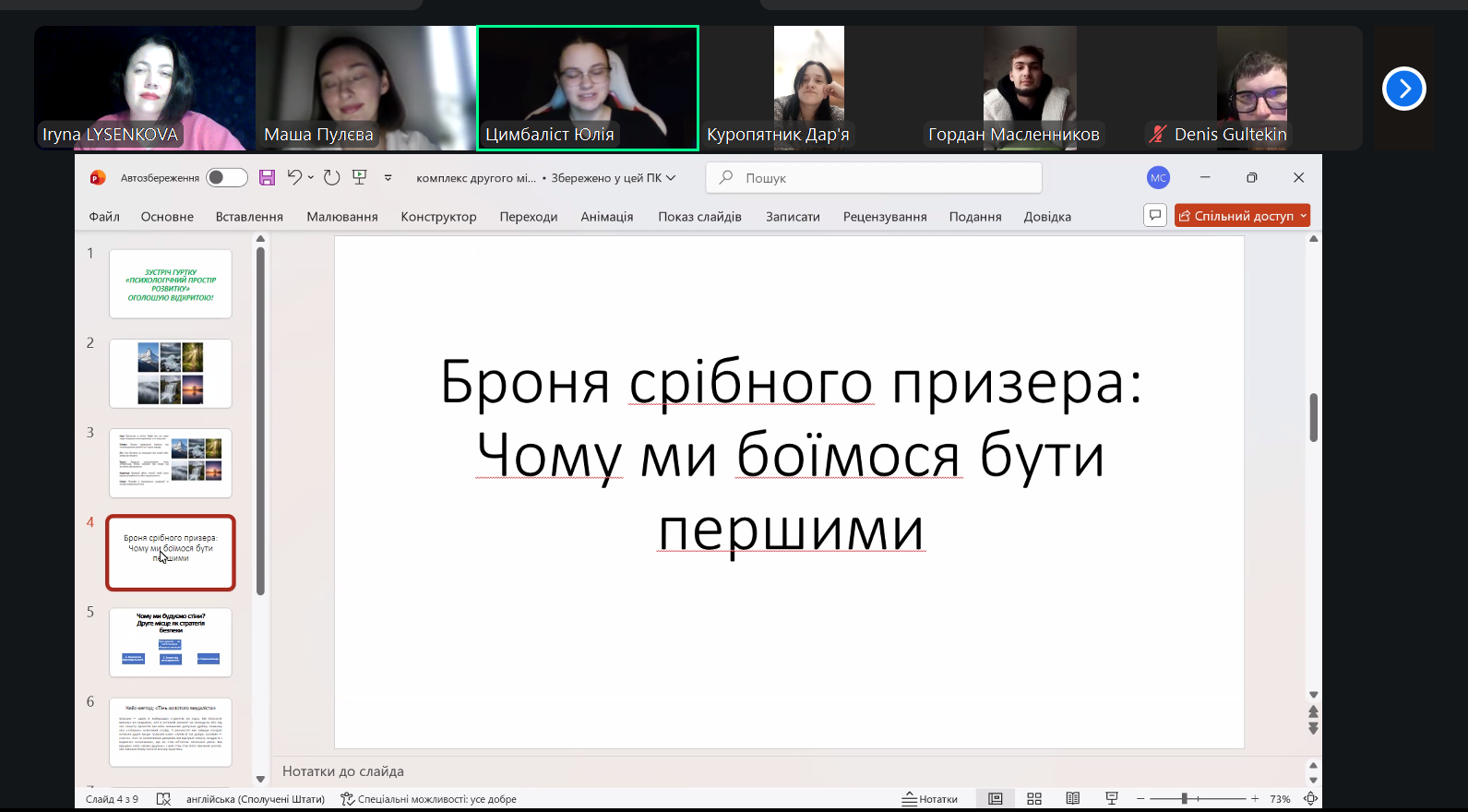The image size is (1468, 812).
Task: Show next participants with the blue arrow
Action: click(x=1403, y=89)
